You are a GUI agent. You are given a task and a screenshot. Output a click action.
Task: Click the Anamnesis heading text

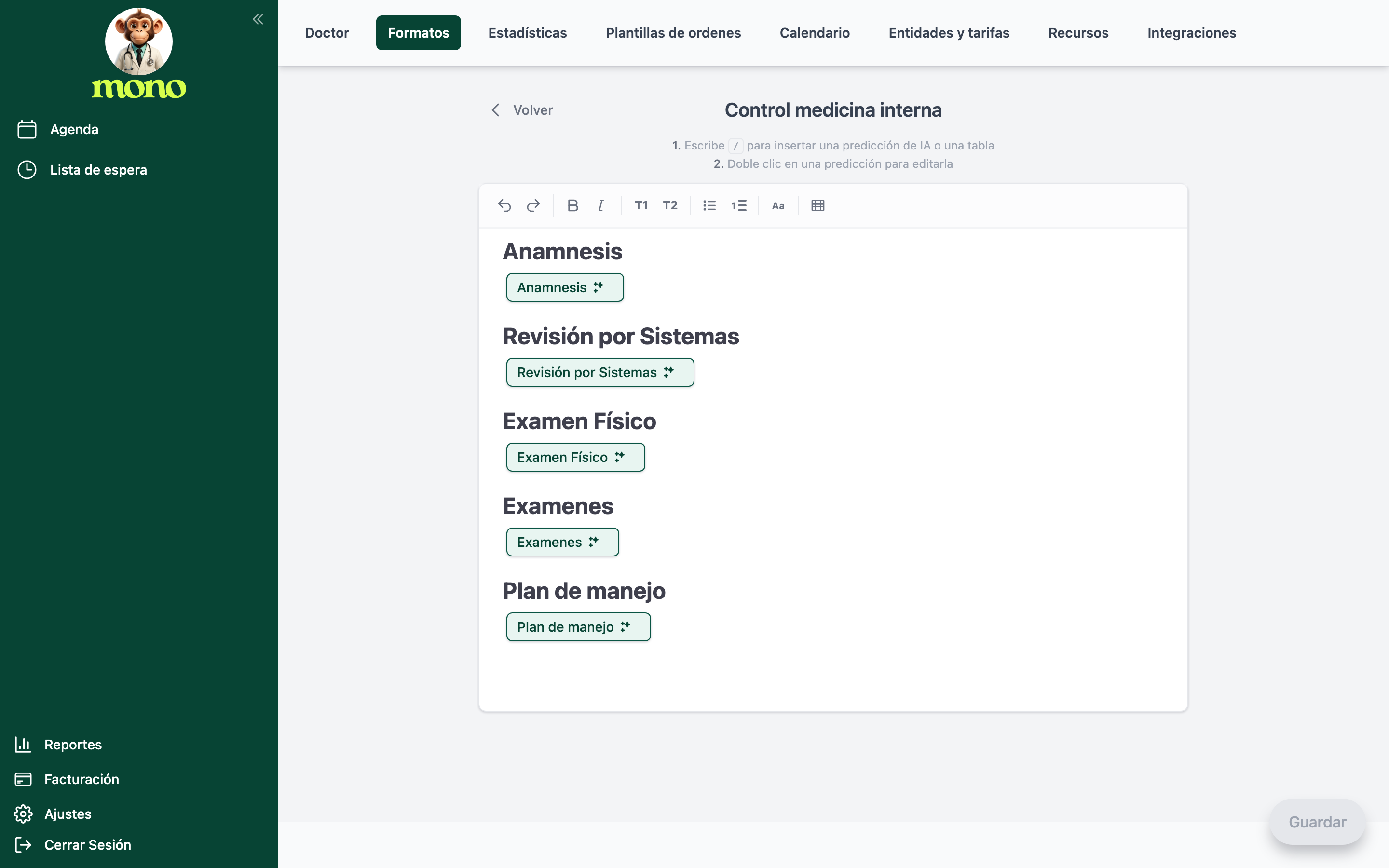(x=562, y=251)
